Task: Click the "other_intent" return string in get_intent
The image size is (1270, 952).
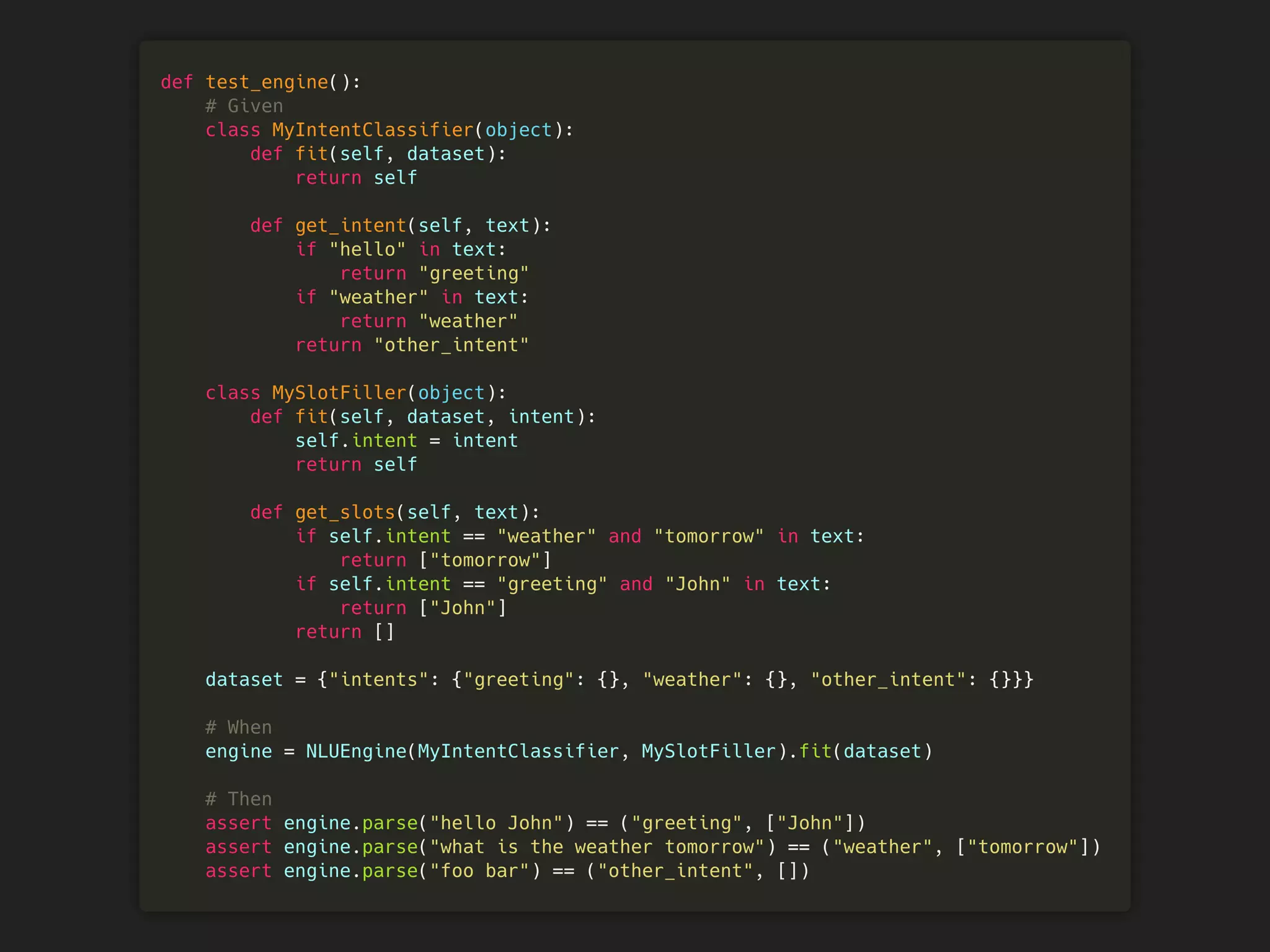Action: point(451,345)
